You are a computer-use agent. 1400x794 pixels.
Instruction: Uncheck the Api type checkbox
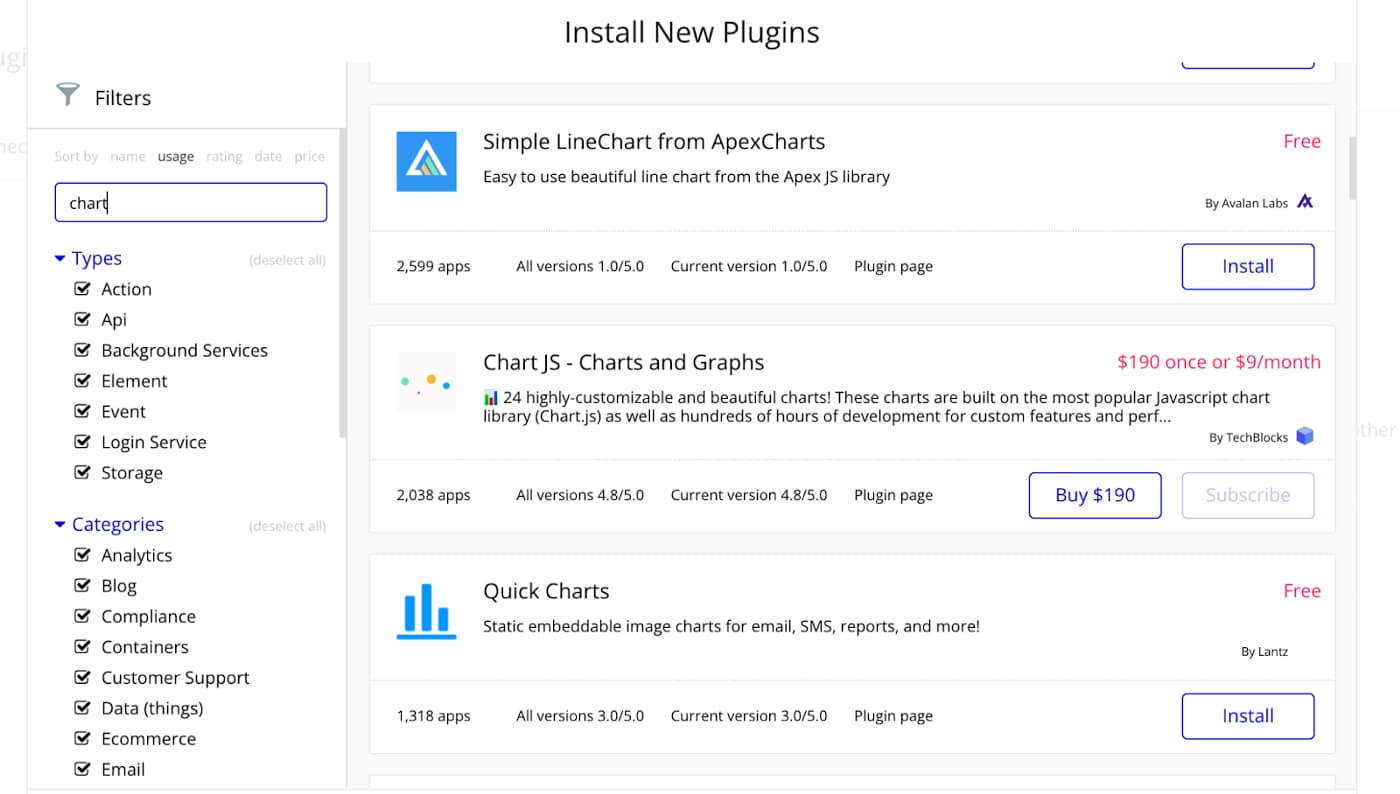tap(83, 320)
